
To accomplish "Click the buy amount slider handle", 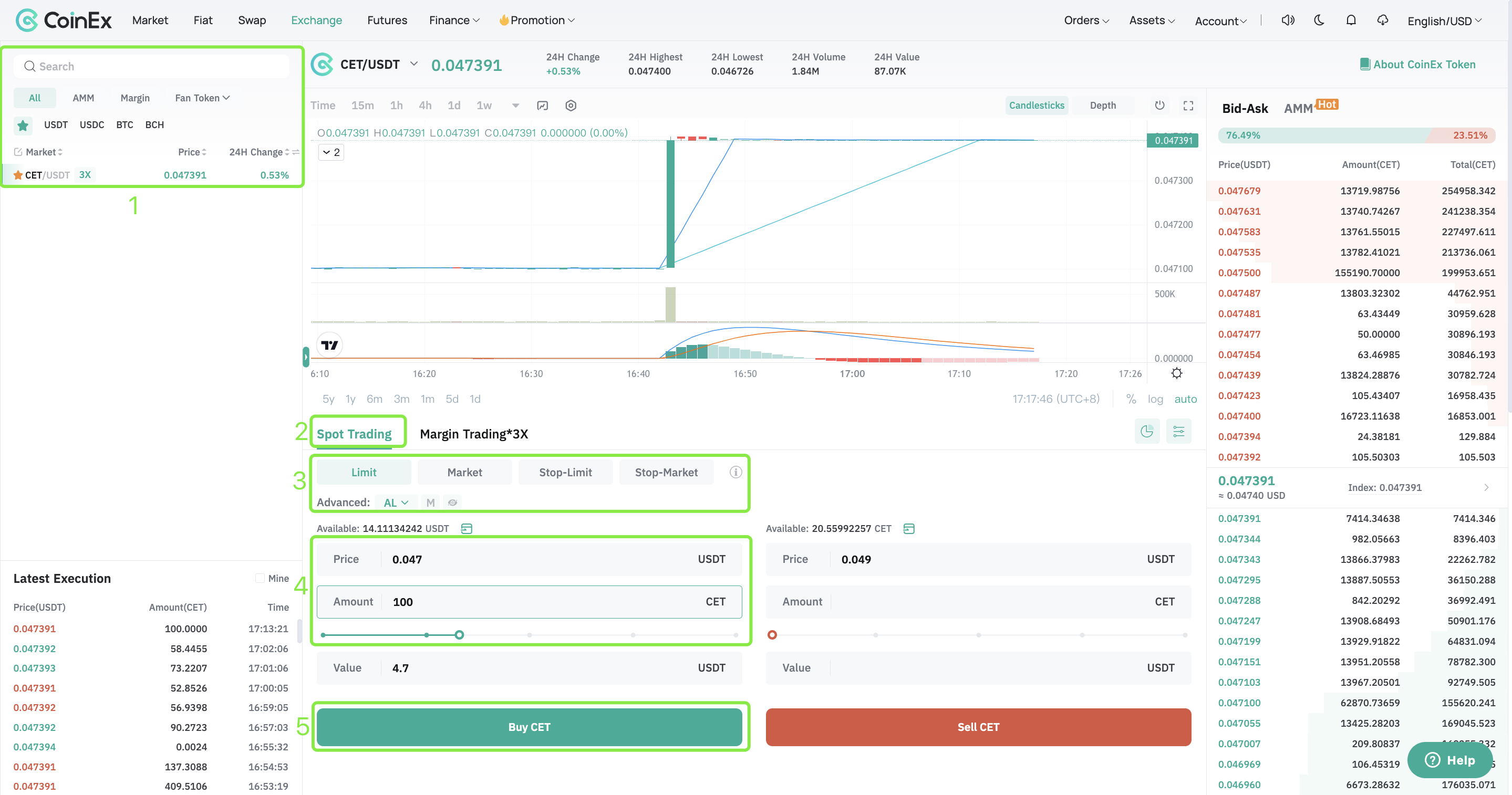I will click(459, 635).
